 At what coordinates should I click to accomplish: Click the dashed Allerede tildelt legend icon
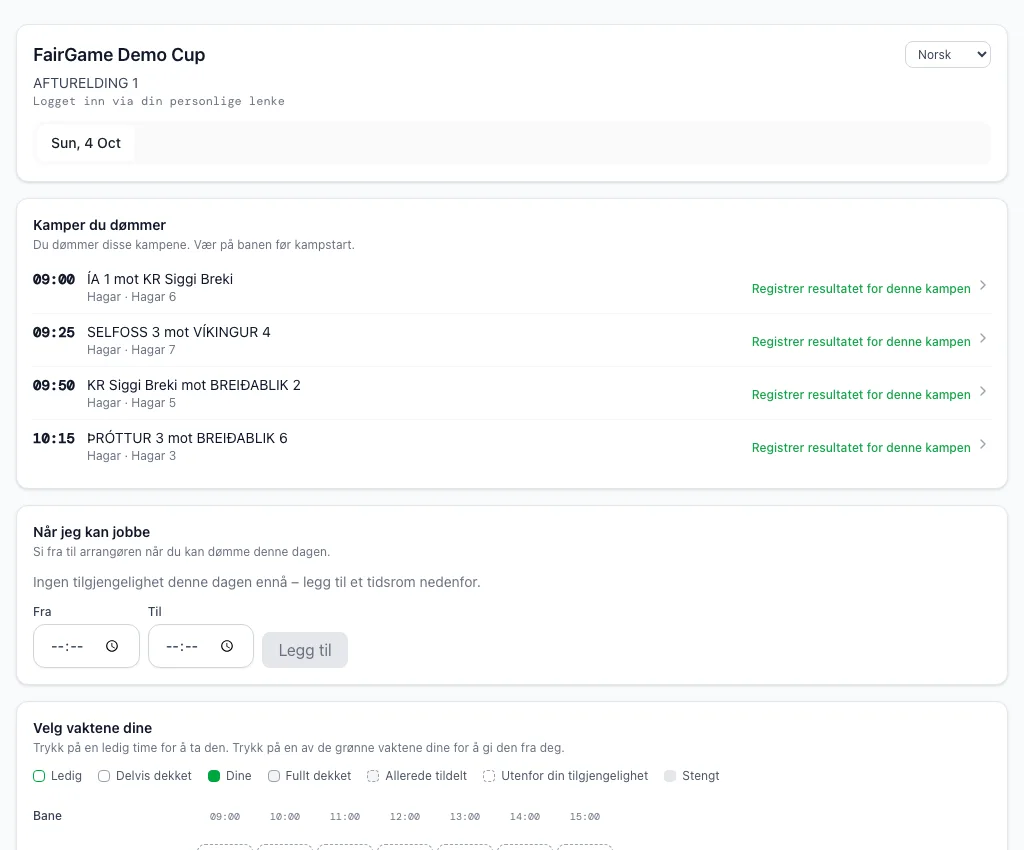tap(373, 776)
